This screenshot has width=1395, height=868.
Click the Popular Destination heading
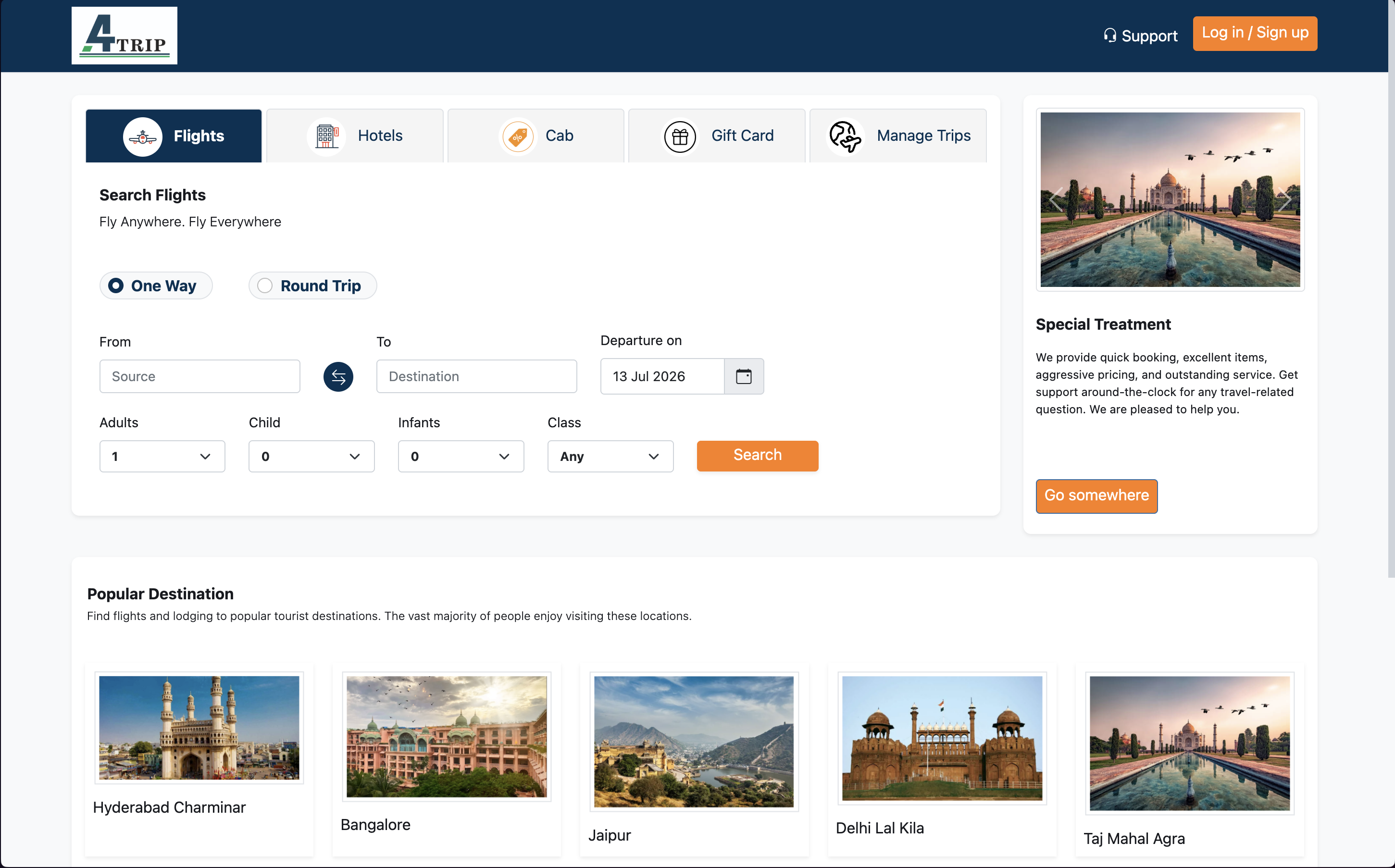click(x=160, y=594)
